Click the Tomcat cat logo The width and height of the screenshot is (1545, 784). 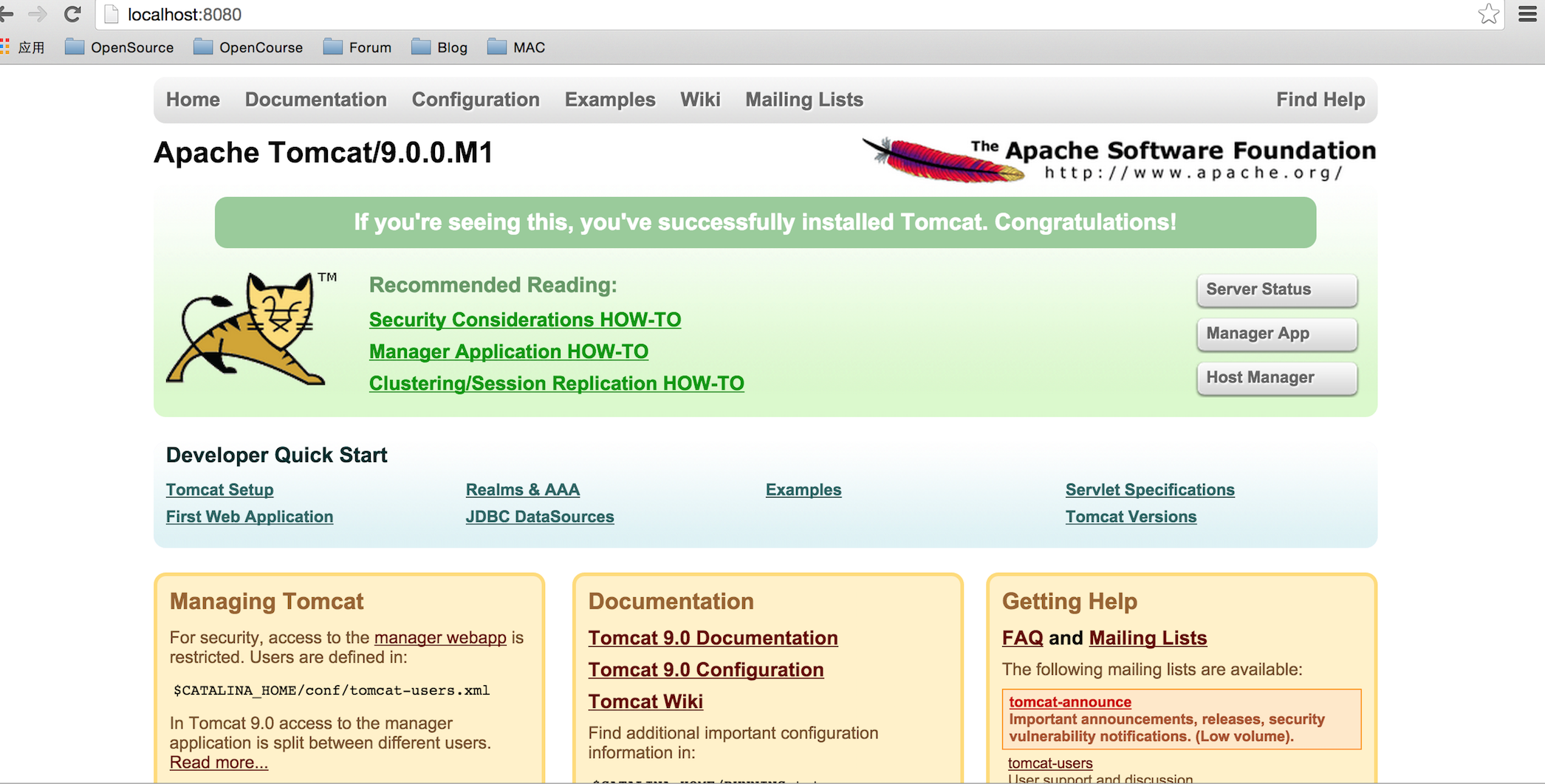pyautogui.click(x=251, y=329)
